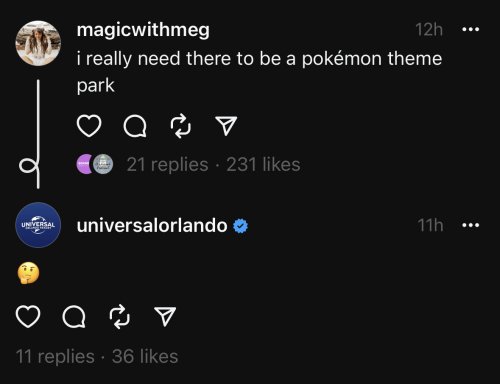View 11 replies on universalorlando's comment
Viewport: 500px width, 384px height.
pyautogui.click(x=55, y=356)
